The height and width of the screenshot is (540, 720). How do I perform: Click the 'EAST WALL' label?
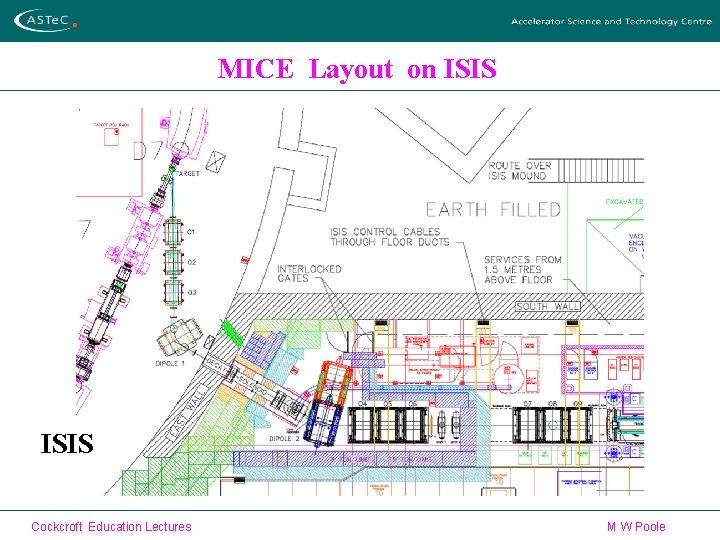pos(186,413)
